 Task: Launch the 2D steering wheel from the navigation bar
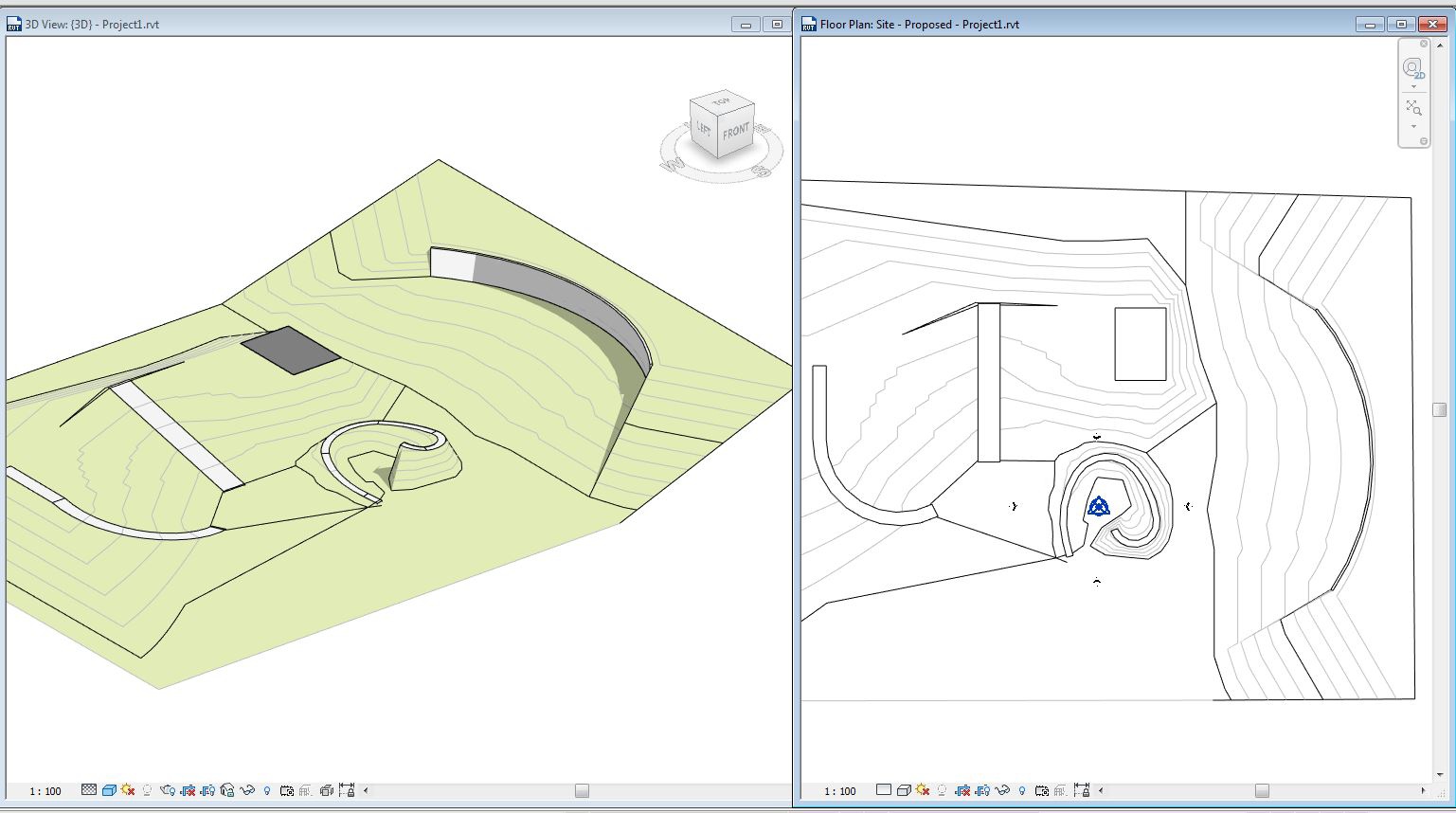coord(1415,68)
